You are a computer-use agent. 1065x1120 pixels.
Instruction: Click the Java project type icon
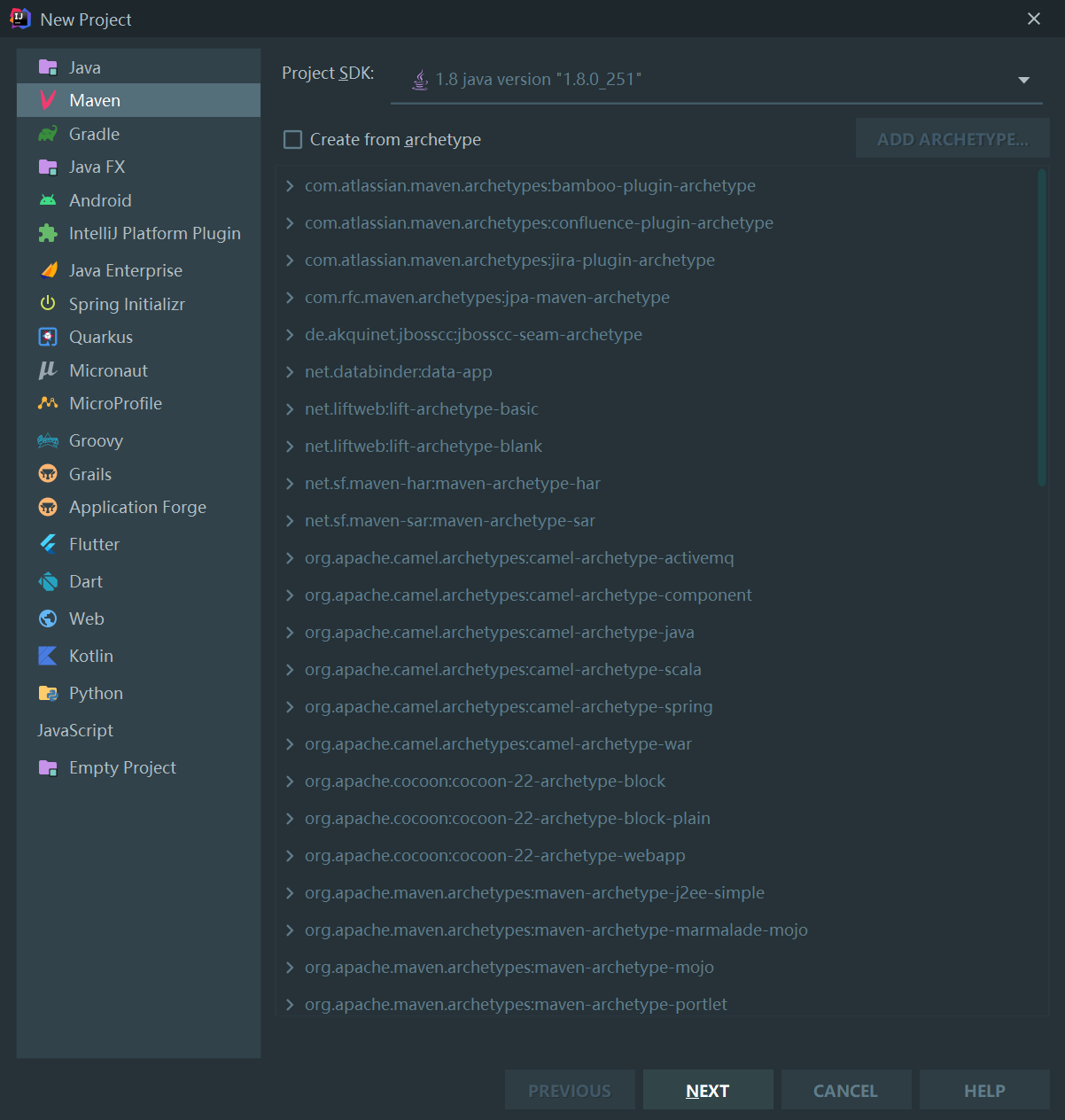[x=48, y=67]
